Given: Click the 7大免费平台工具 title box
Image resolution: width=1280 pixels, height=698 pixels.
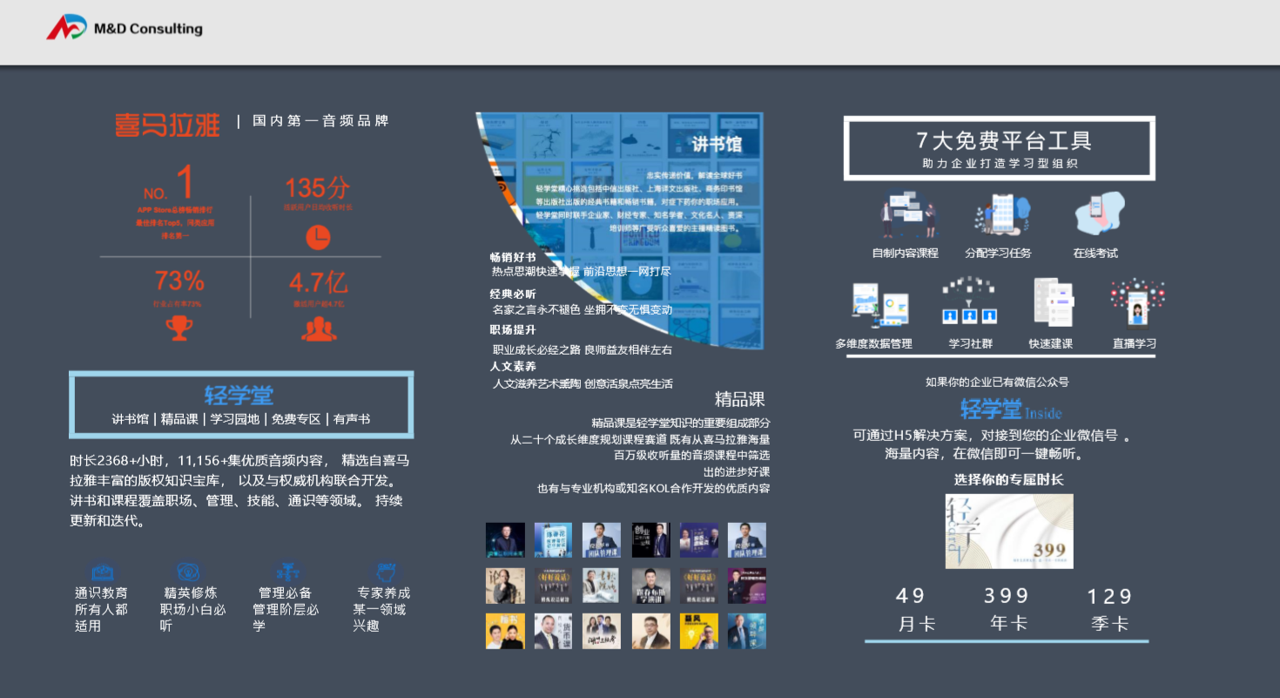Looking at the screenshot, I should (1000, 148).
